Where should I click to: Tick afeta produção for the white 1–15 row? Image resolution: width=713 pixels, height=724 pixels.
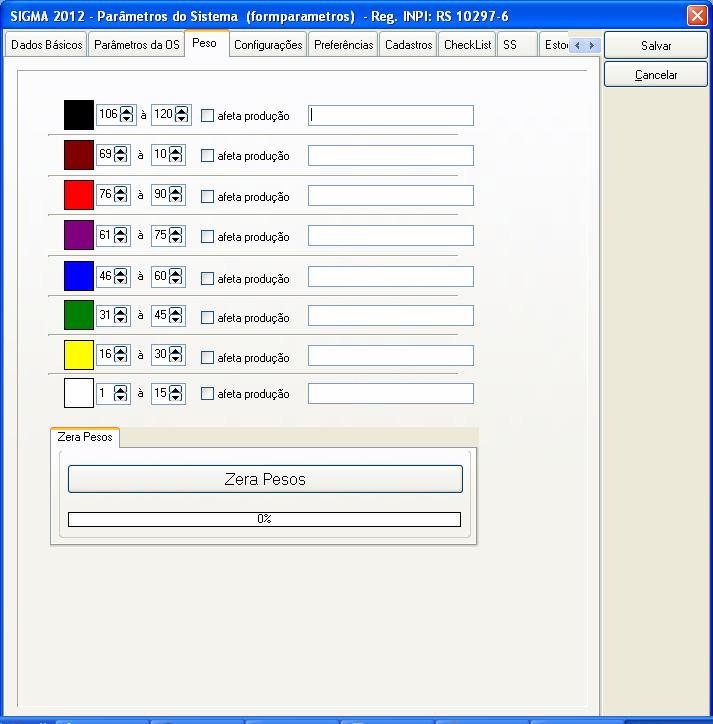pos(207,393)
